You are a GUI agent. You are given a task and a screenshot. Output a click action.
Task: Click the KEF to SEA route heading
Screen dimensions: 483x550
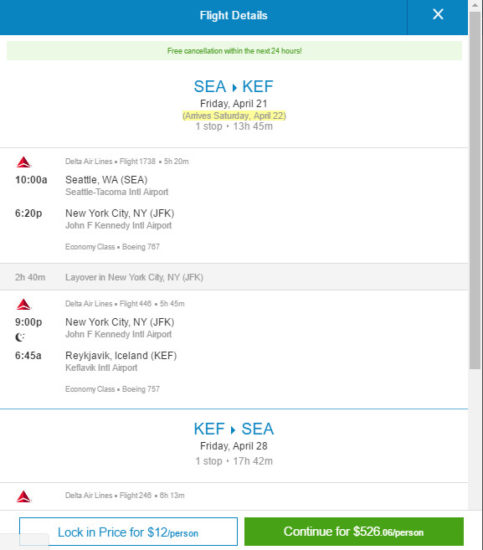234,429
